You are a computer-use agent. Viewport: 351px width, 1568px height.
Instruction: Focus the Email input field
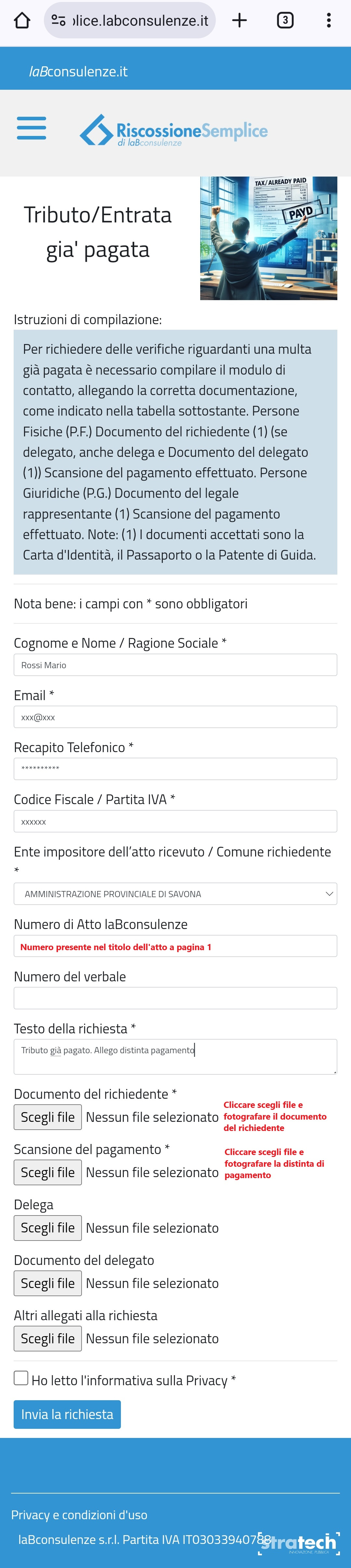(175, 717)
